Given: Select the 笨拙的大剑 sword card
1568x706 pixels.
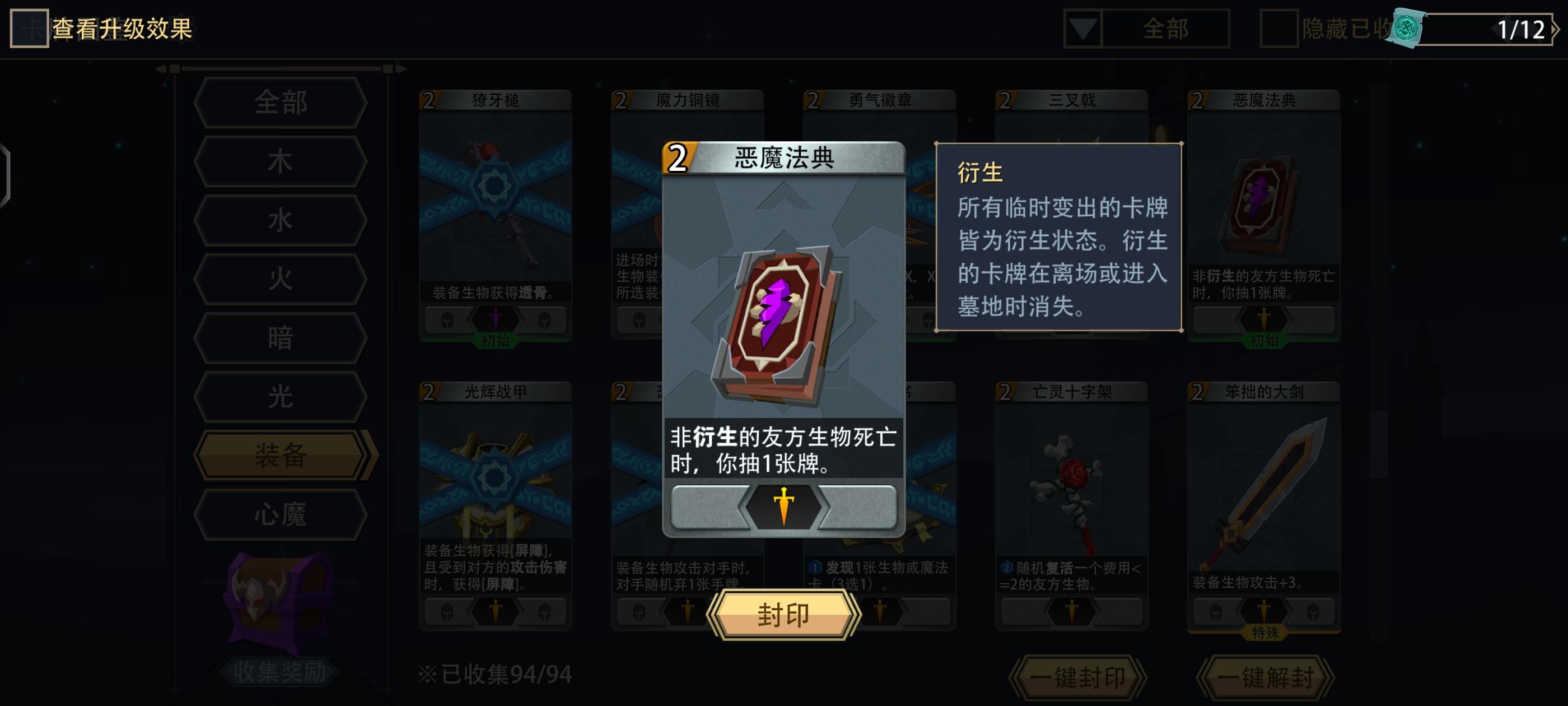Looking at the screenshot, I should tap(1264, 505).
